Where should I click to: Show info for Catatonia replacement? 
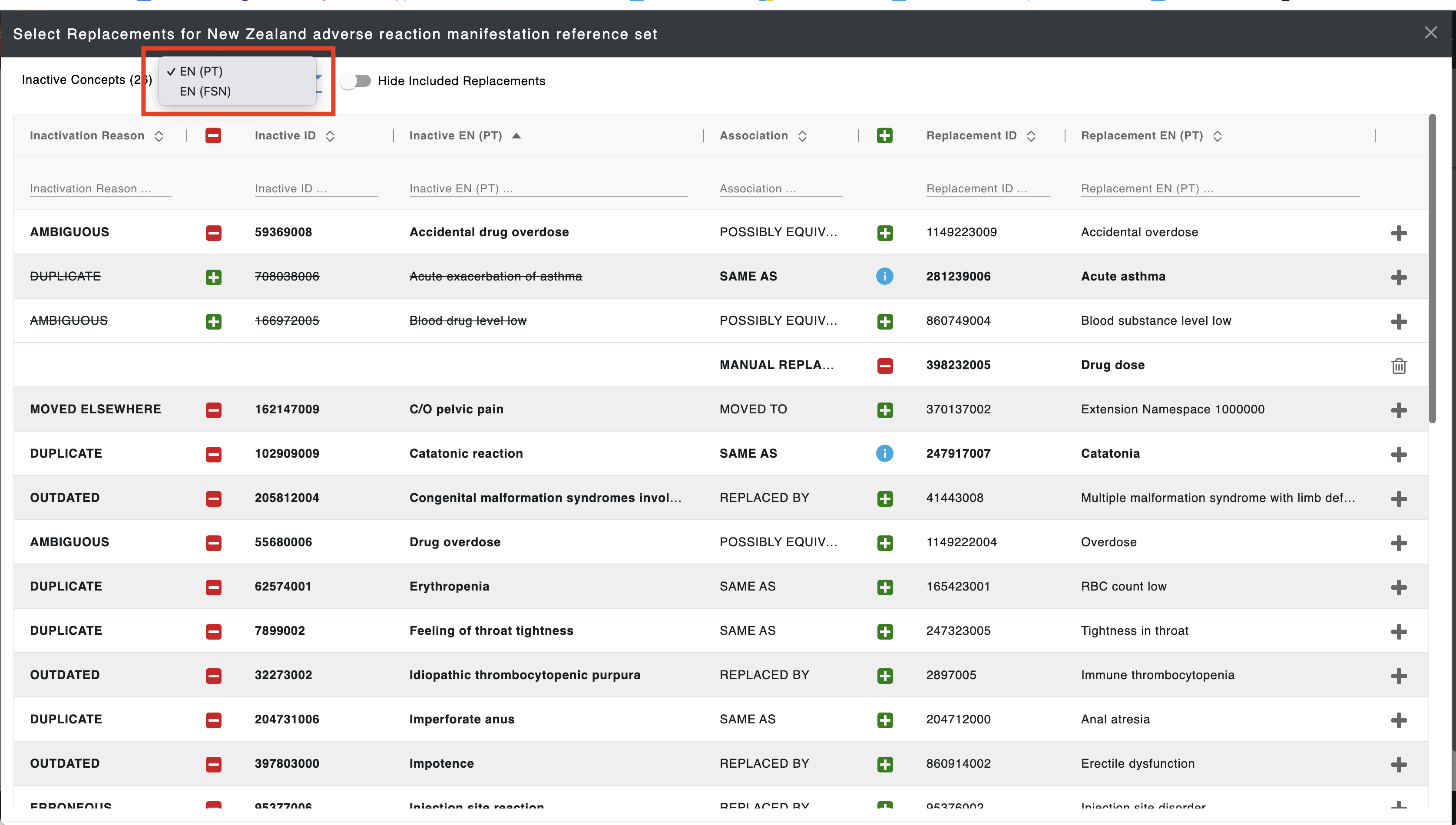(x=885, y=453)
